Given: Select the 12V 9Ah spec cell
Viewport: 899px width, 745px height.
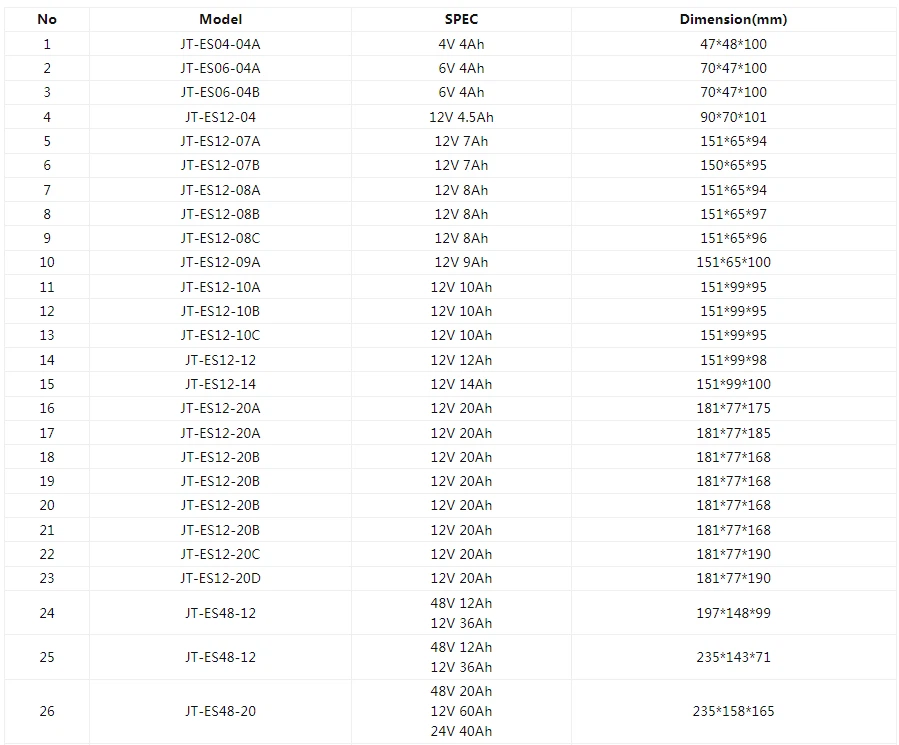Looking at the screenshot, I should [461, 262].
